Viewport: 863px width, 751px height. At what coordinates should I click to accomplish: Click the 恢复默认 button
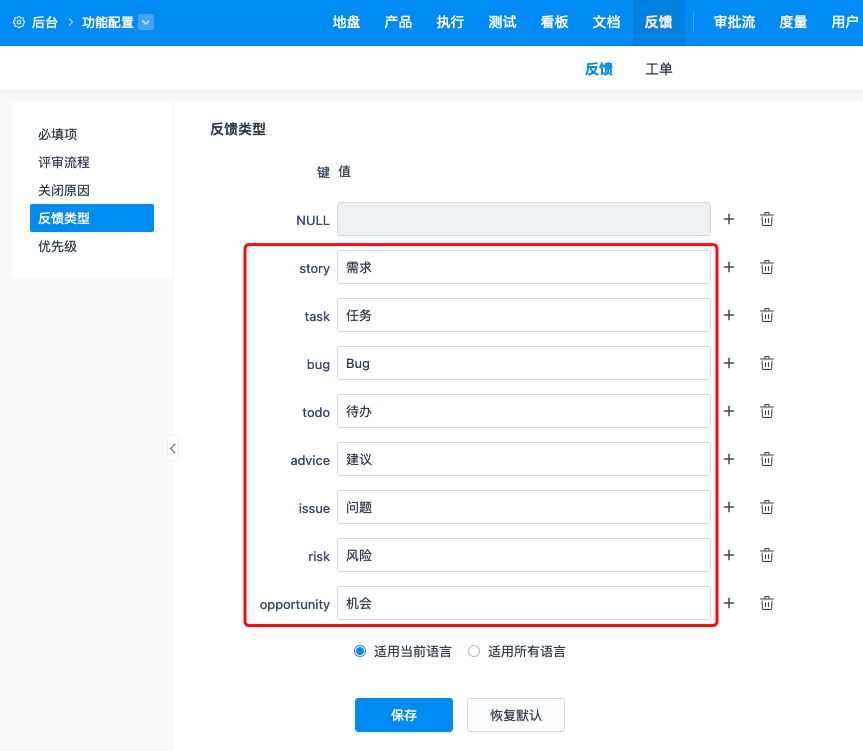point(516,715)
